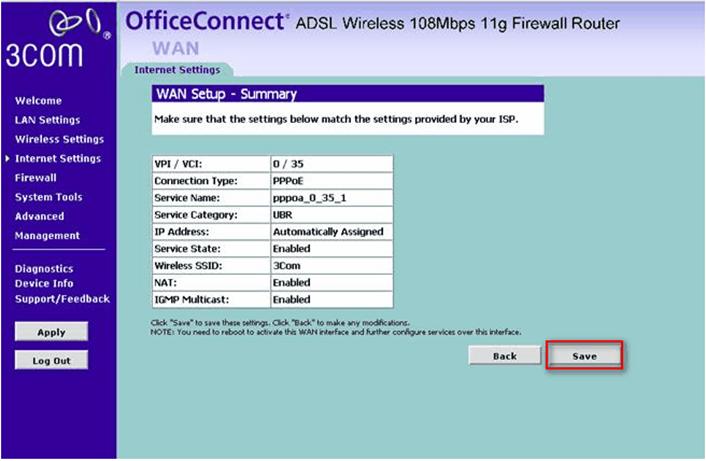Open Diagnostics

coord(44,269)
